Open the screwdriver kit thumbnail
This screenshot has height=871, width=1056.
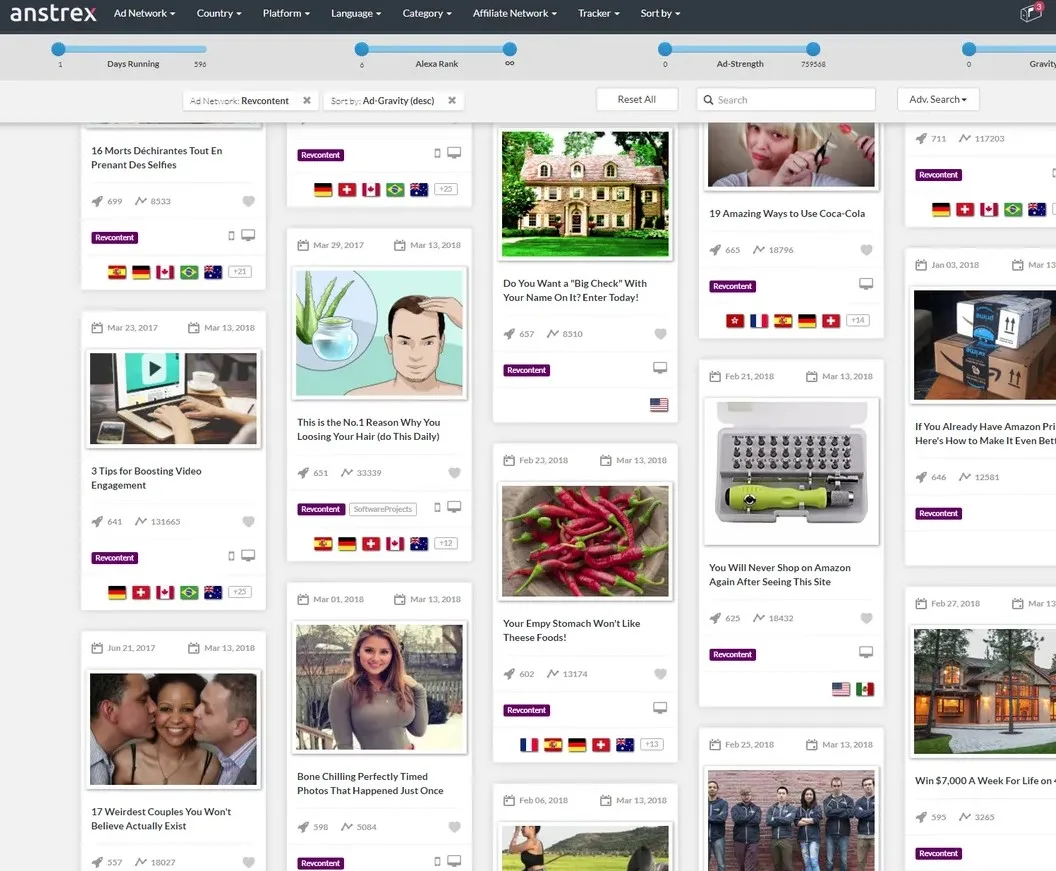(x=791, y=471)
